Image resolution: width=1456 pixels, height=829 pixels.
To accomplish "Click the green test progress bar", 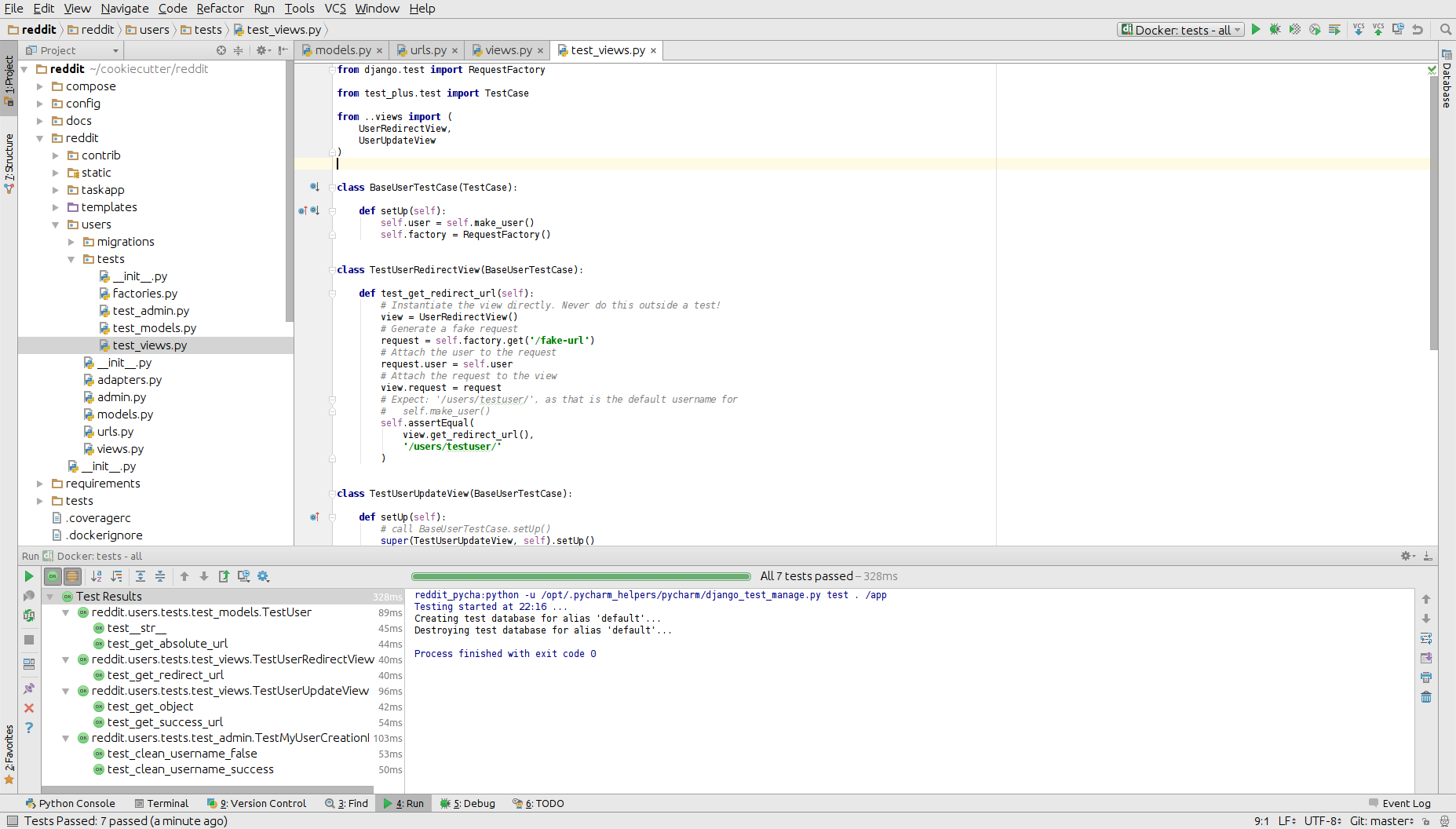I will (x=581, y=575).
